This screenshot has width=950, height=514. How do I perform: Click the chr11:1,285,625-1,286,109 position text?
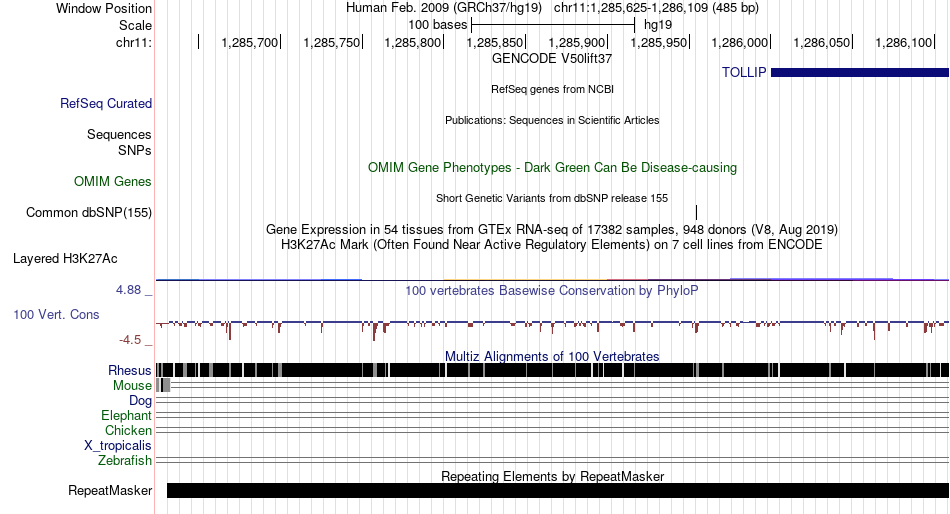(x=656, y=8)
